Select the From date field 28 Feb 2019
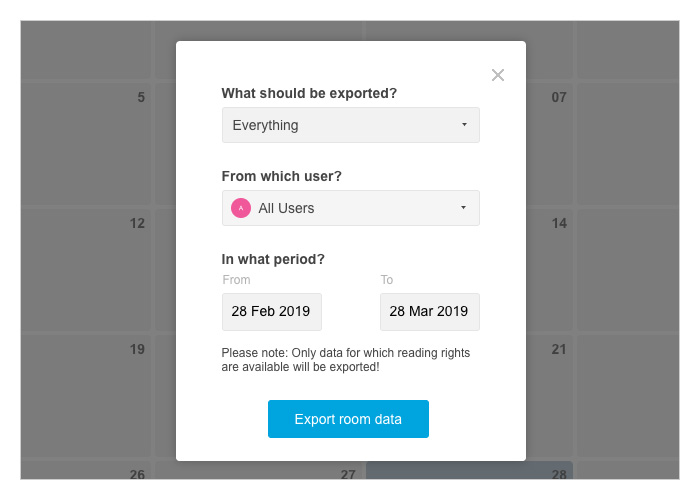Screen dimensions: 700x500 pos(271,312)
